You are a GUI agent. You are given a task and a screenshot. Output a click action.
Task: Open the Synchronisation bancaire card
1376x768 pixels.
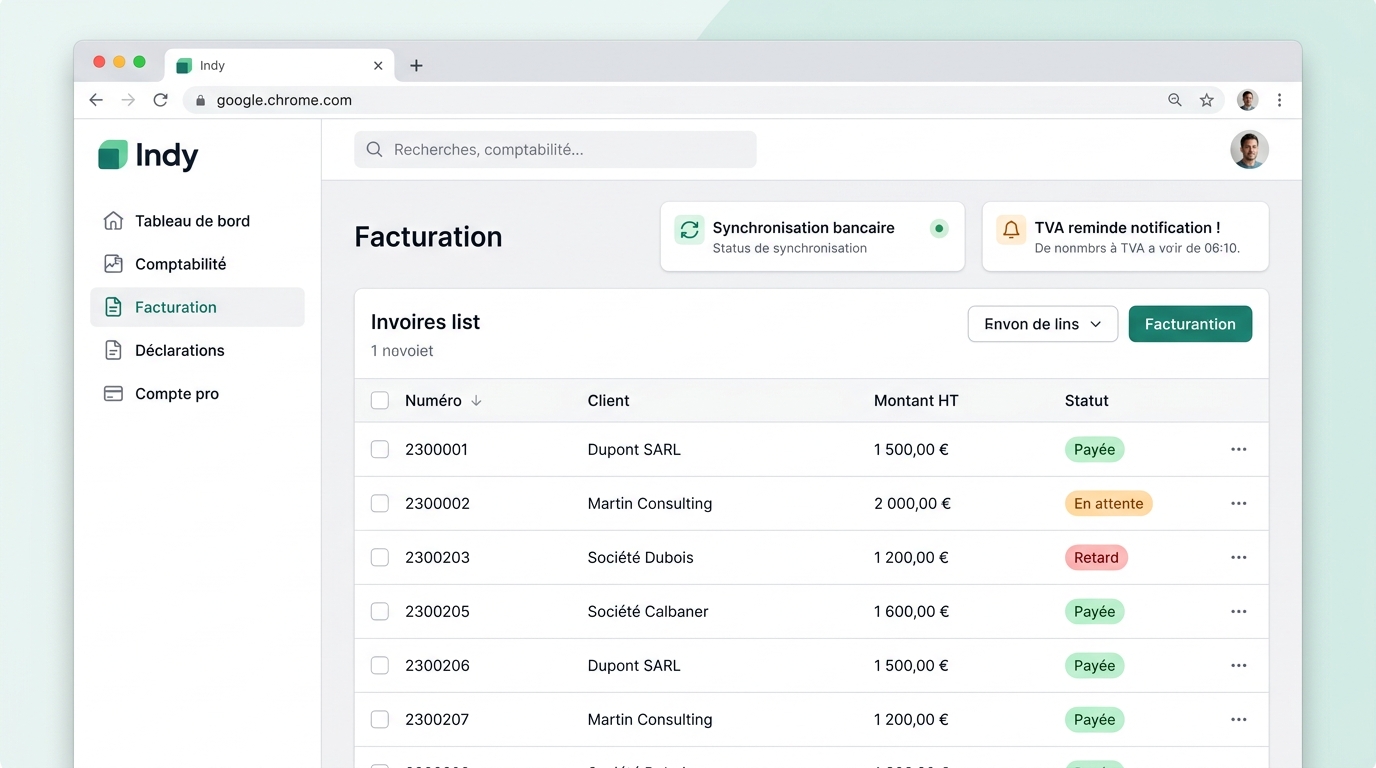(x=812, y=237)
